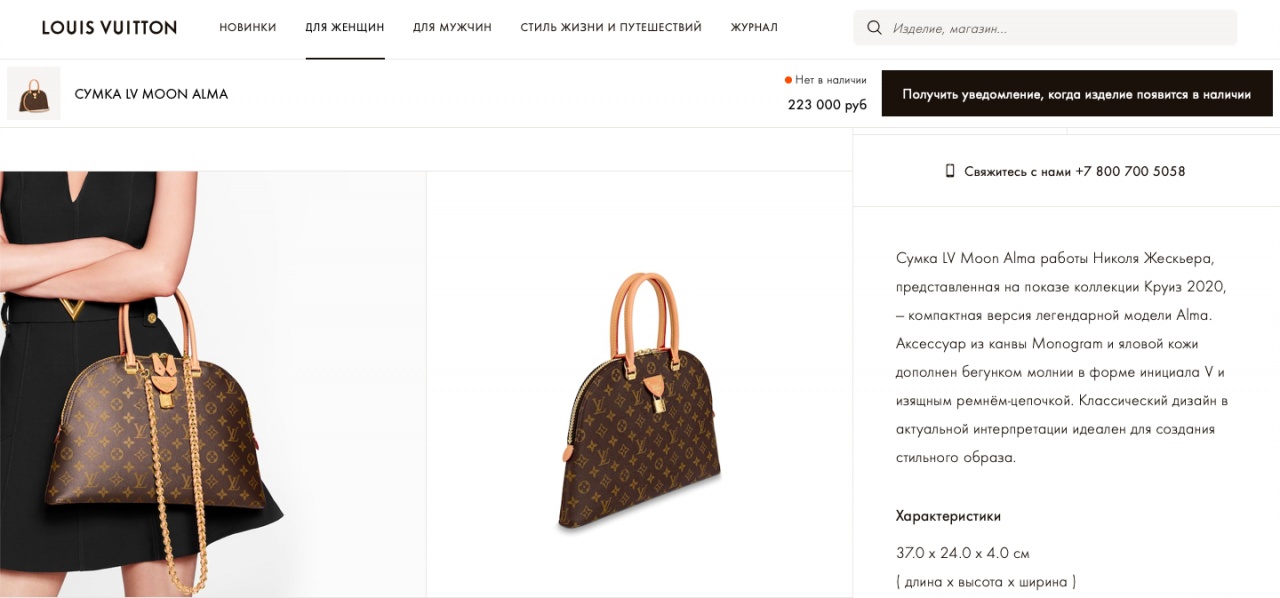
Task: Click the phone number +7 800 700 5058
Action: [x=1130, y=171]
